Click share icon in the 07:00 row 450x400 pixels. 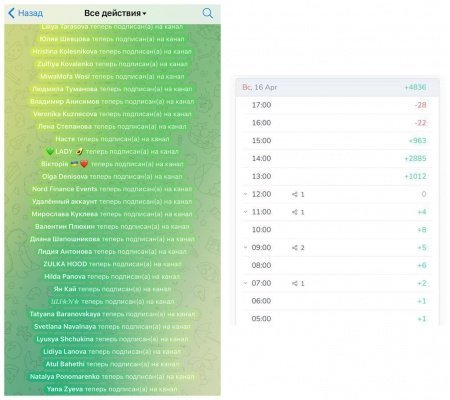[295, 283]
